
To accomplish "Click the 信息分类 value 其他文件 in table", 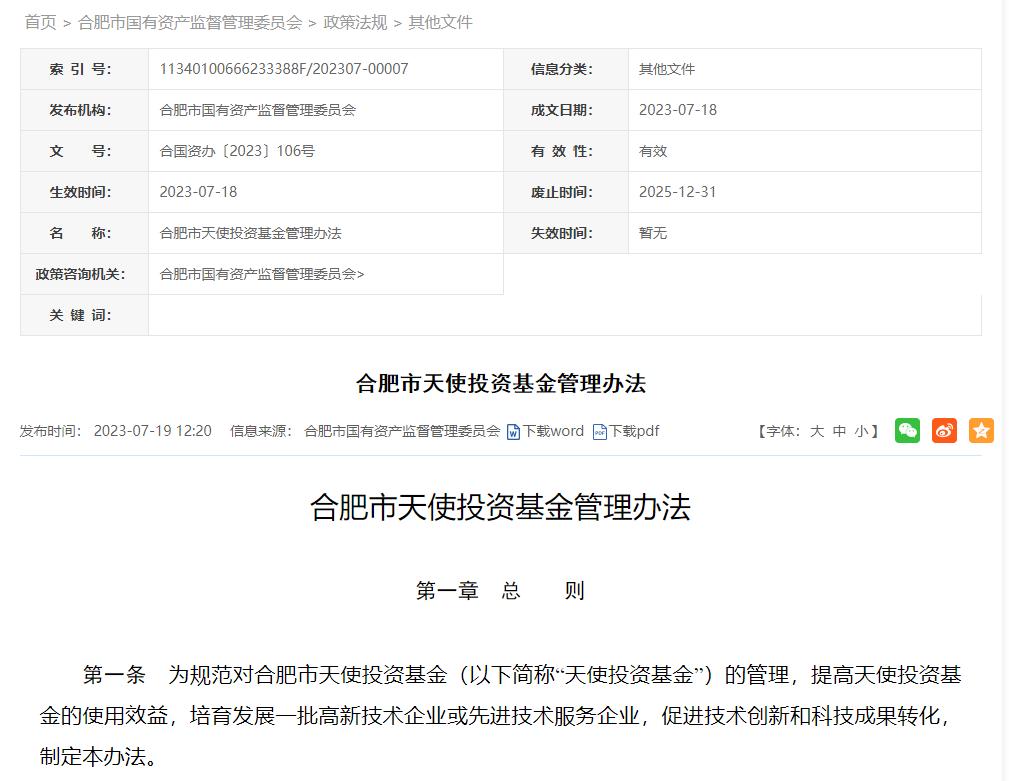I will click(667, 69).
